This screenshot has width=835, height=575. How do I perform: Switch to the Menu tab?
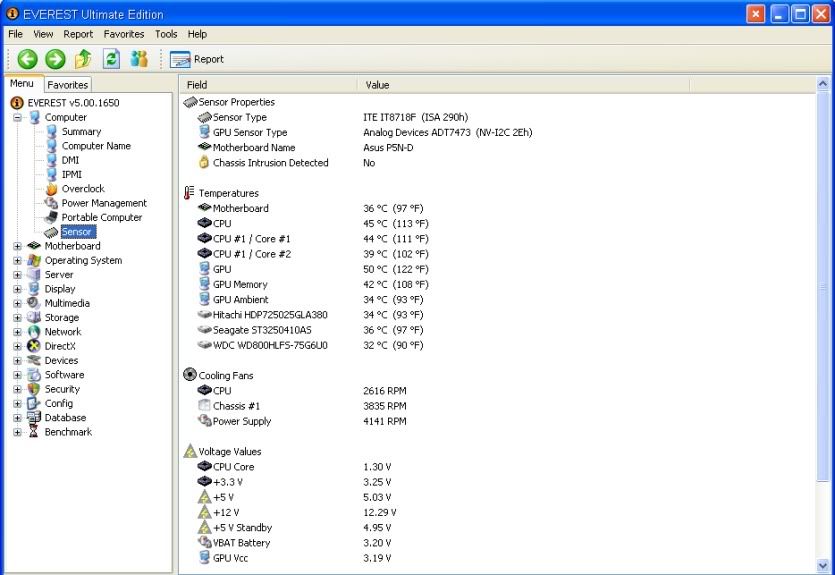point(22,84)
